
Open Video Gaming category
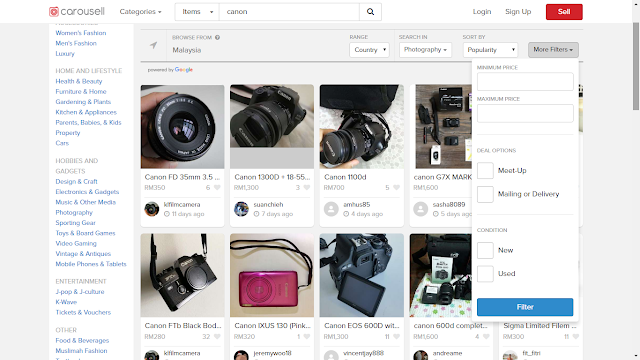(76, 243)
